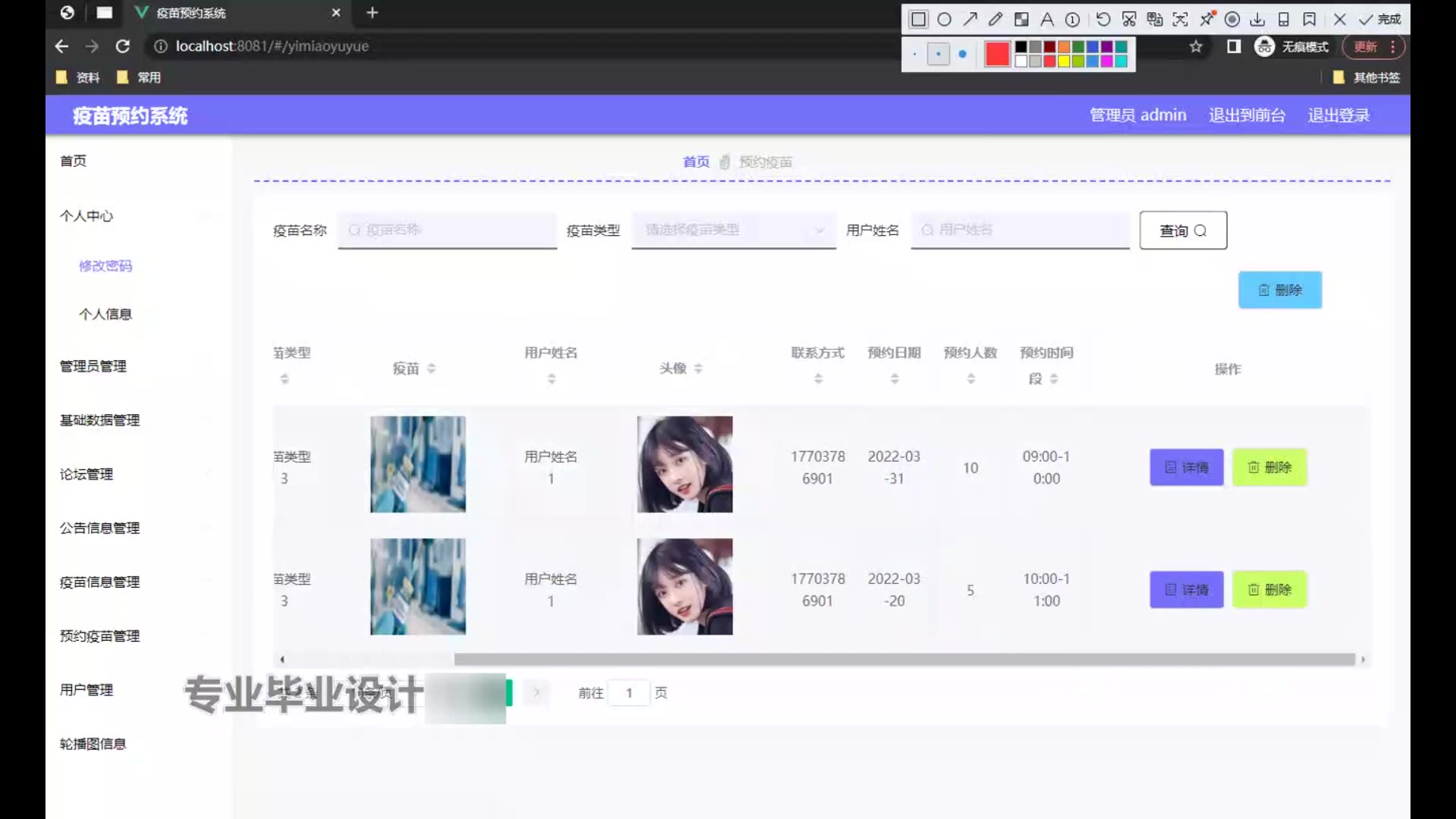Image resolution: width=1456 pixels, height=819 pixels.
Task: Open 修改密码 in the sidebar
Action: pyautogui.click(x=105, y=266)
